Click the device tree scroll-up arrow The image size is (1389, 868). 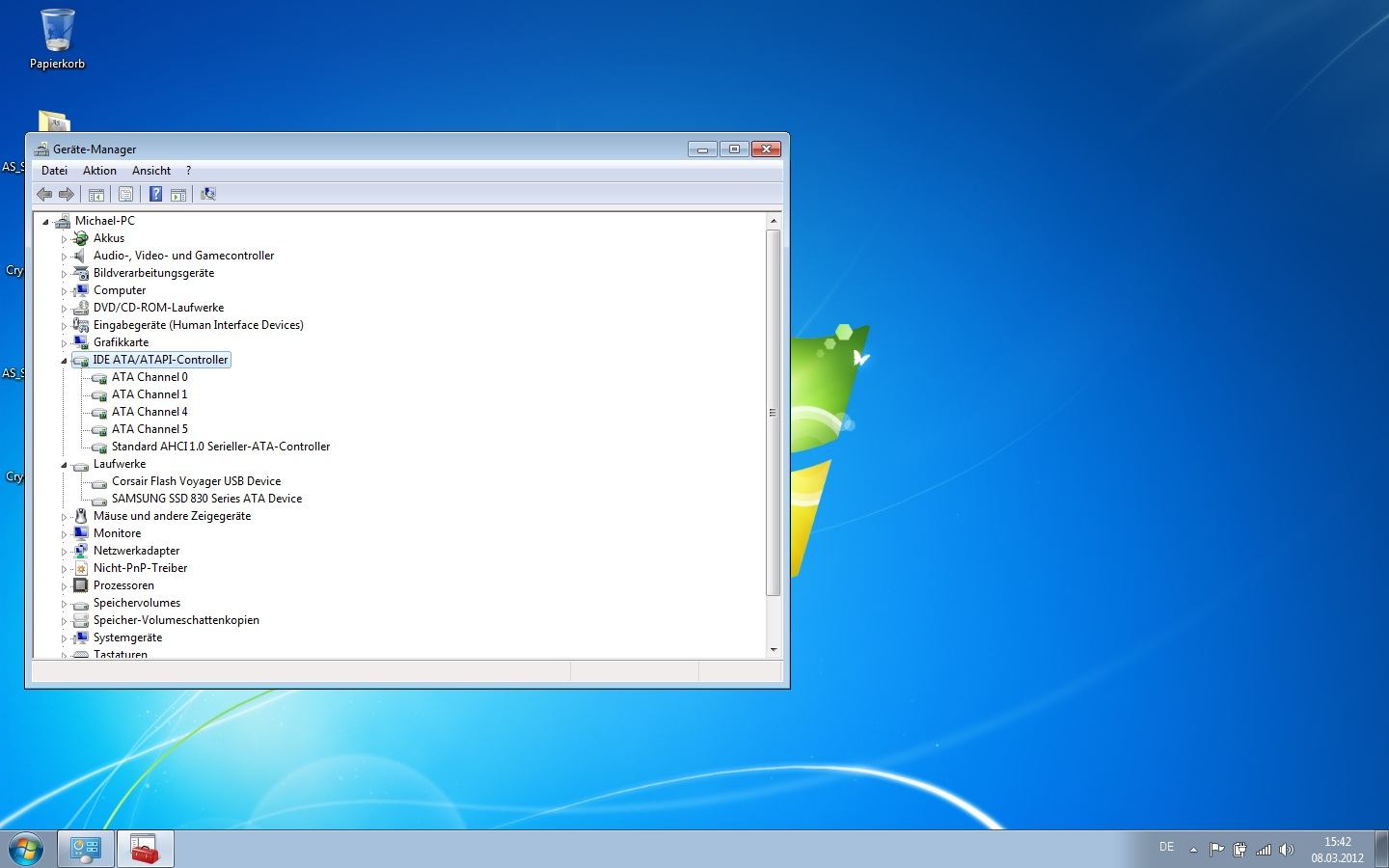pos(773,222)
